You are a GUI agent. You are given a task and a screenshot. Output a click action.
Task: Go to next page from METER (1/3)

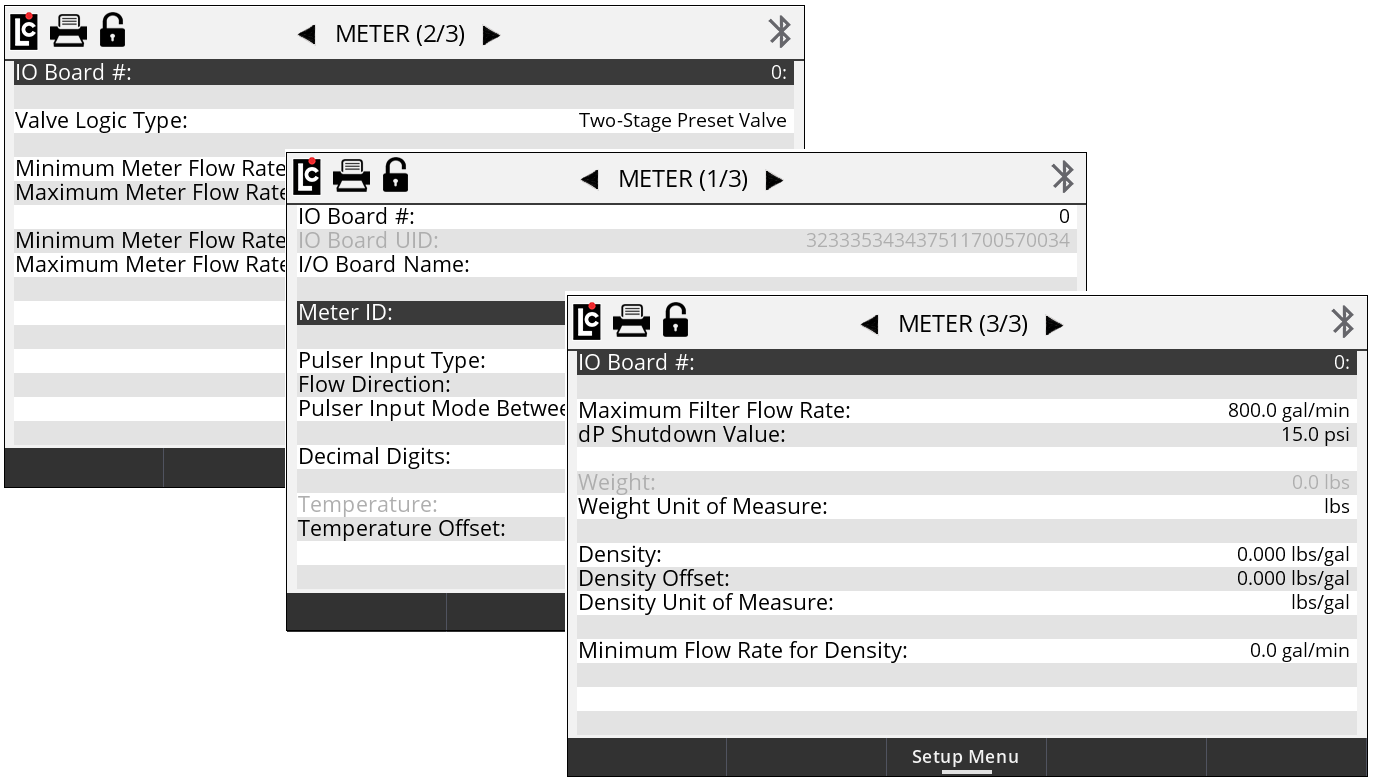pyautogui.click(x=774, y=180)
